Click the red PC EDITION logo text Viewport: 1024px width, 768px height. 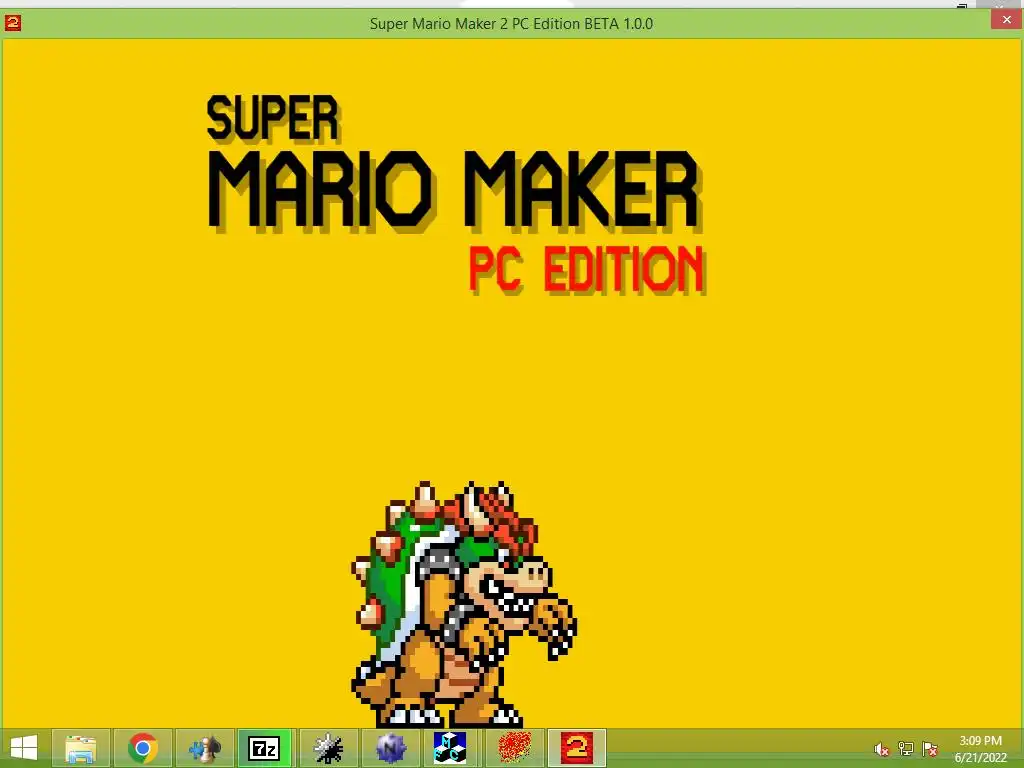[587, 269]
